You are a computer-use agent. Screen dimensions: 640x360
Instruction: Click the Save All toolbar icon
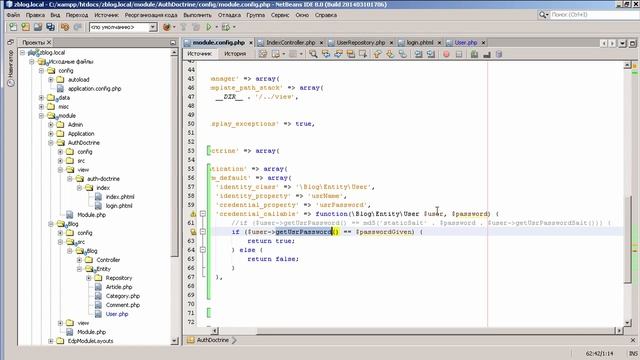[51, 27]
